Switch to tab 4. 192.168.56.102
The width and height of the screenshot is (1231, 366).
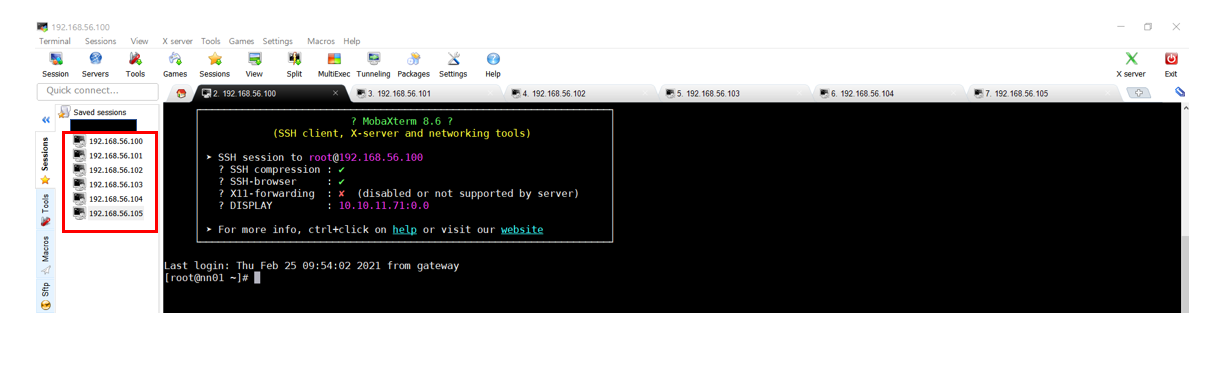coord(581,93)
